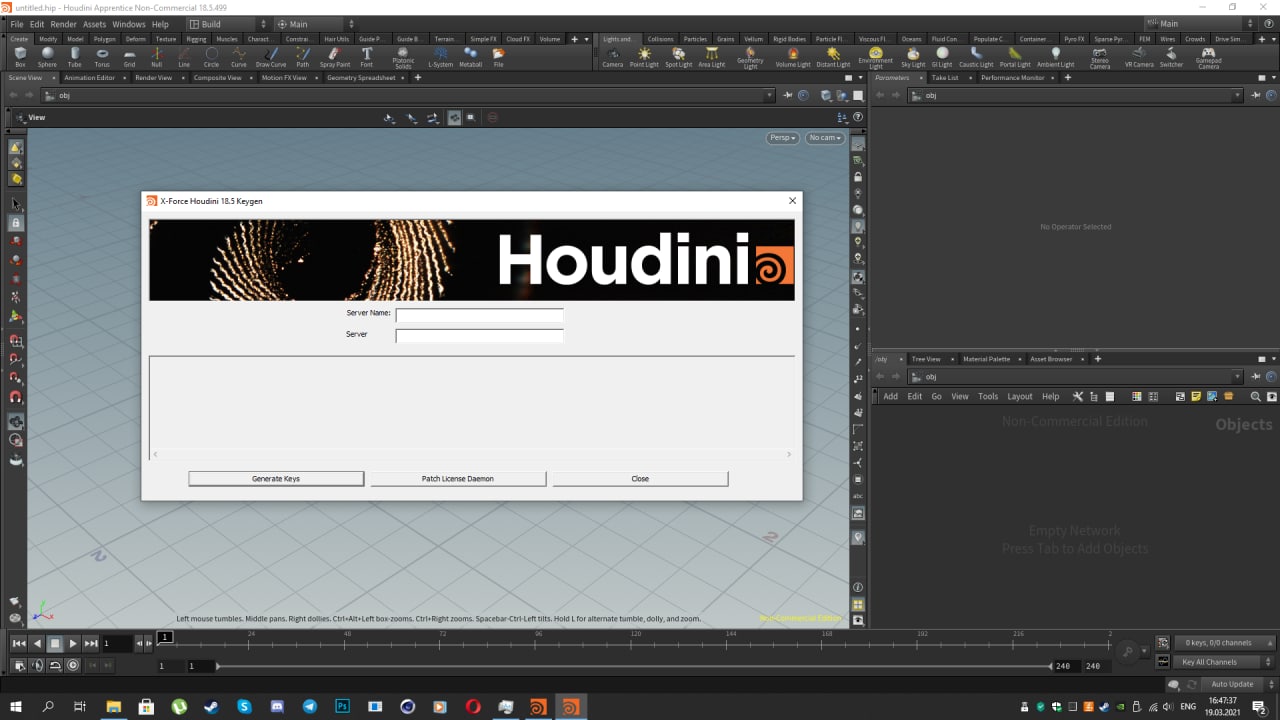Add a Stereo Camera
This screenshot has height=720, width=1280.
[x=1100, y=58]
